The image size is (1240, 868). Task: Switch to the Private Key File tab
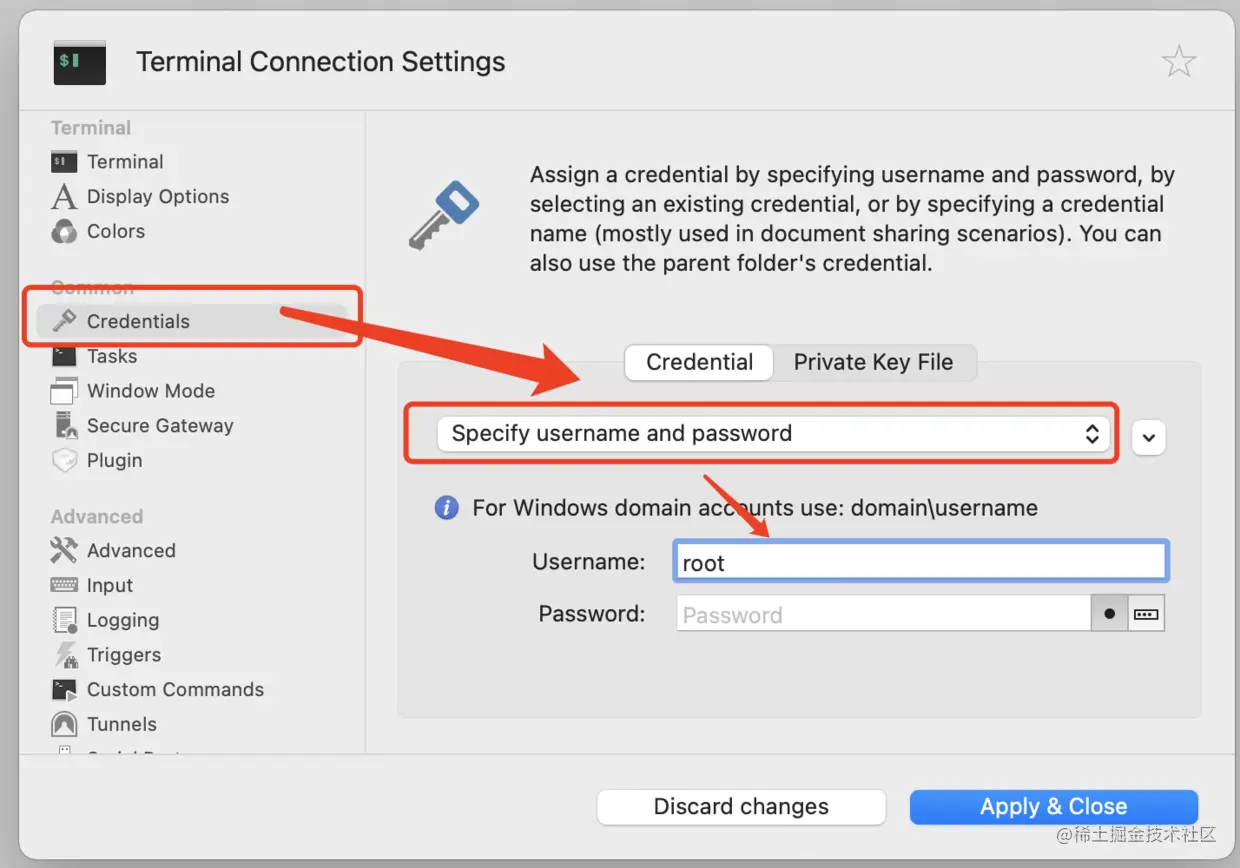point(873,362)
